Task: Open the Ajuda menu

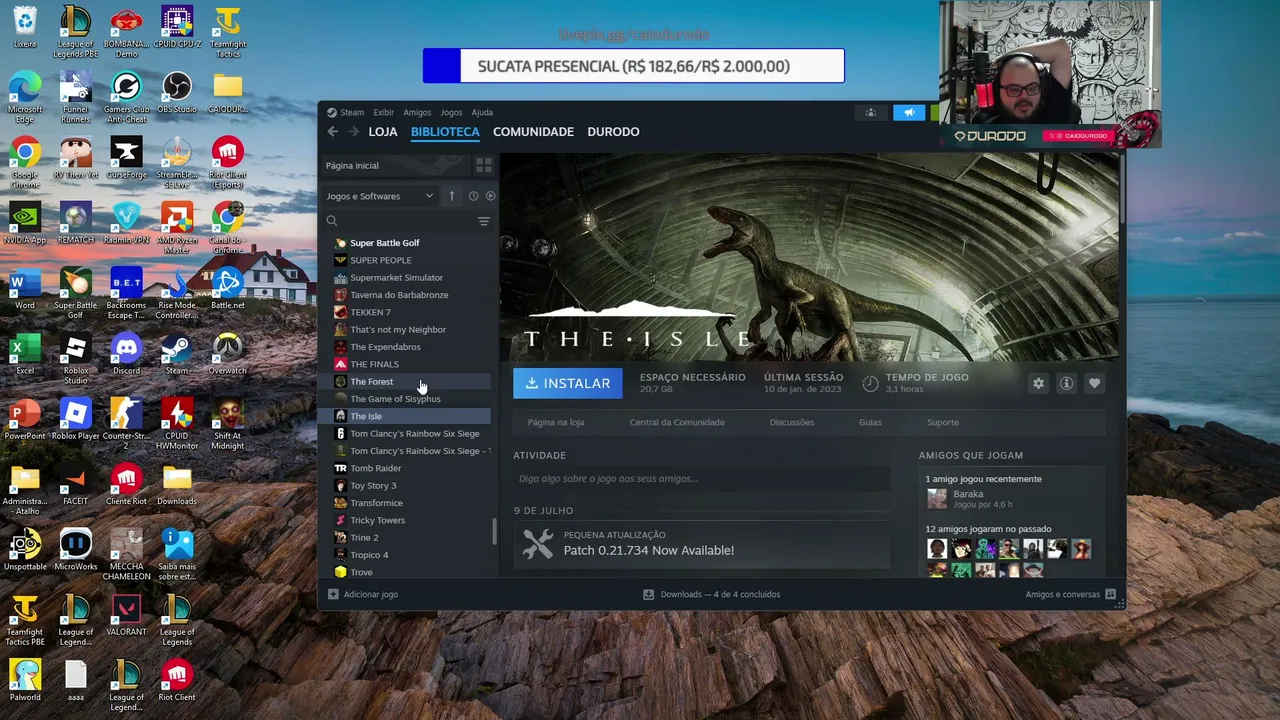Action: tap(482, 112)
